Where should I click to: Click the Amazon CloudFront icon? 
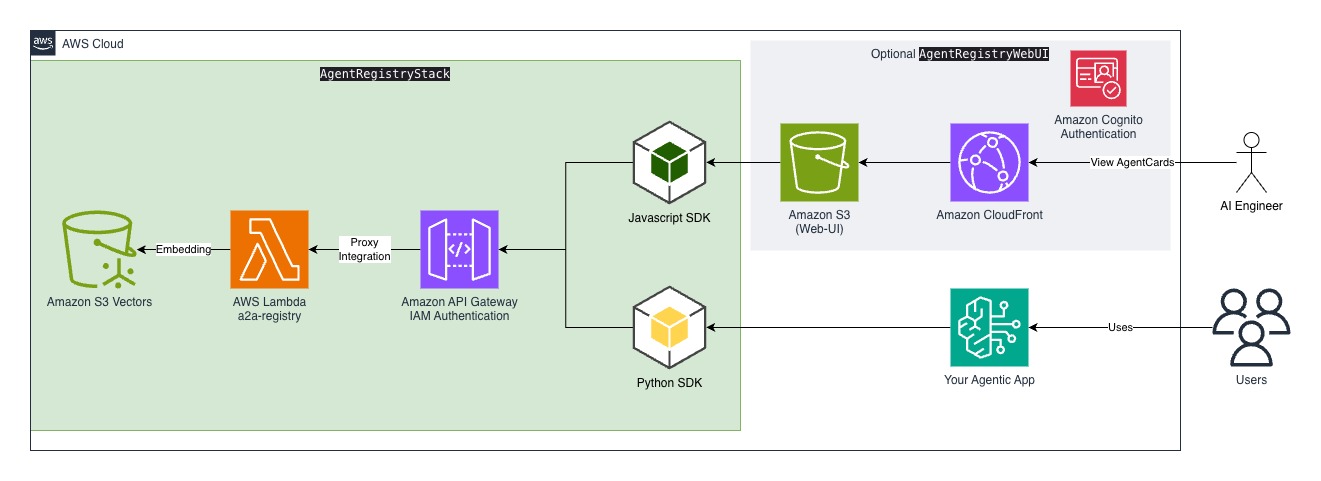(x=989, y=163)
